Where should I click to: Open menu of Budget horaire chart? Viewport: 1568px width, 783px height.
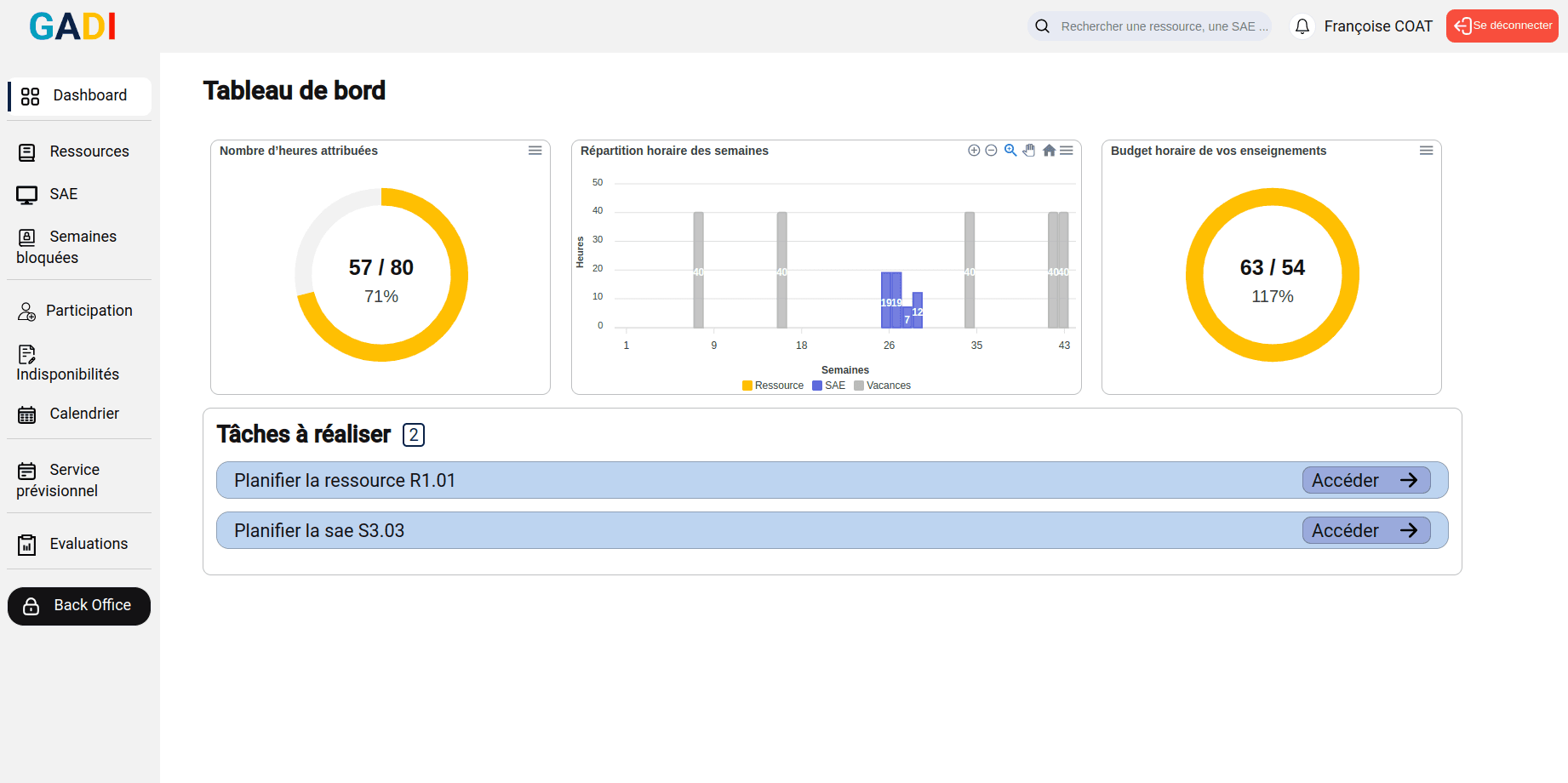(x=1426, y=151)
